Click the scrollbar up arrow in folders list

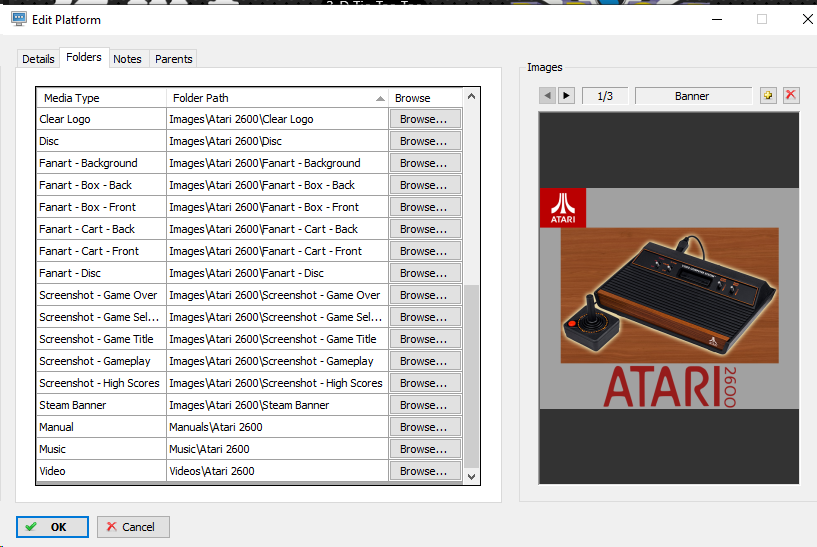[x=471, y=96]
